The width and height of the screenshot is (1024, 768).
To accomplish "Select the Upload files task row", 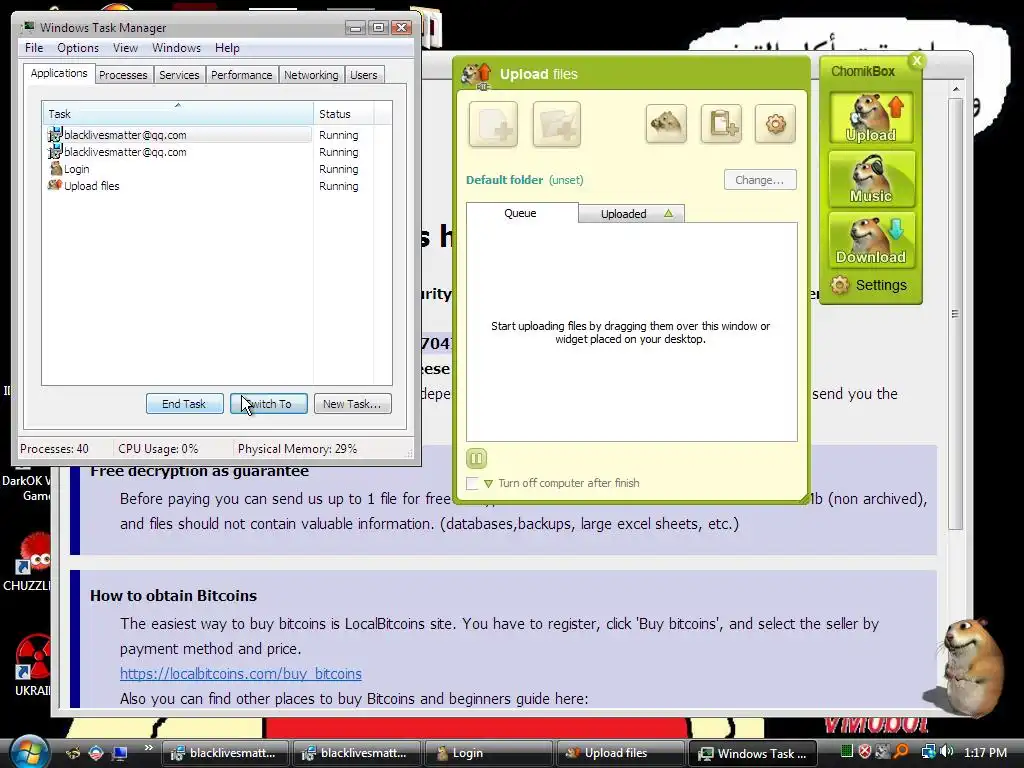I will [178, 186].
